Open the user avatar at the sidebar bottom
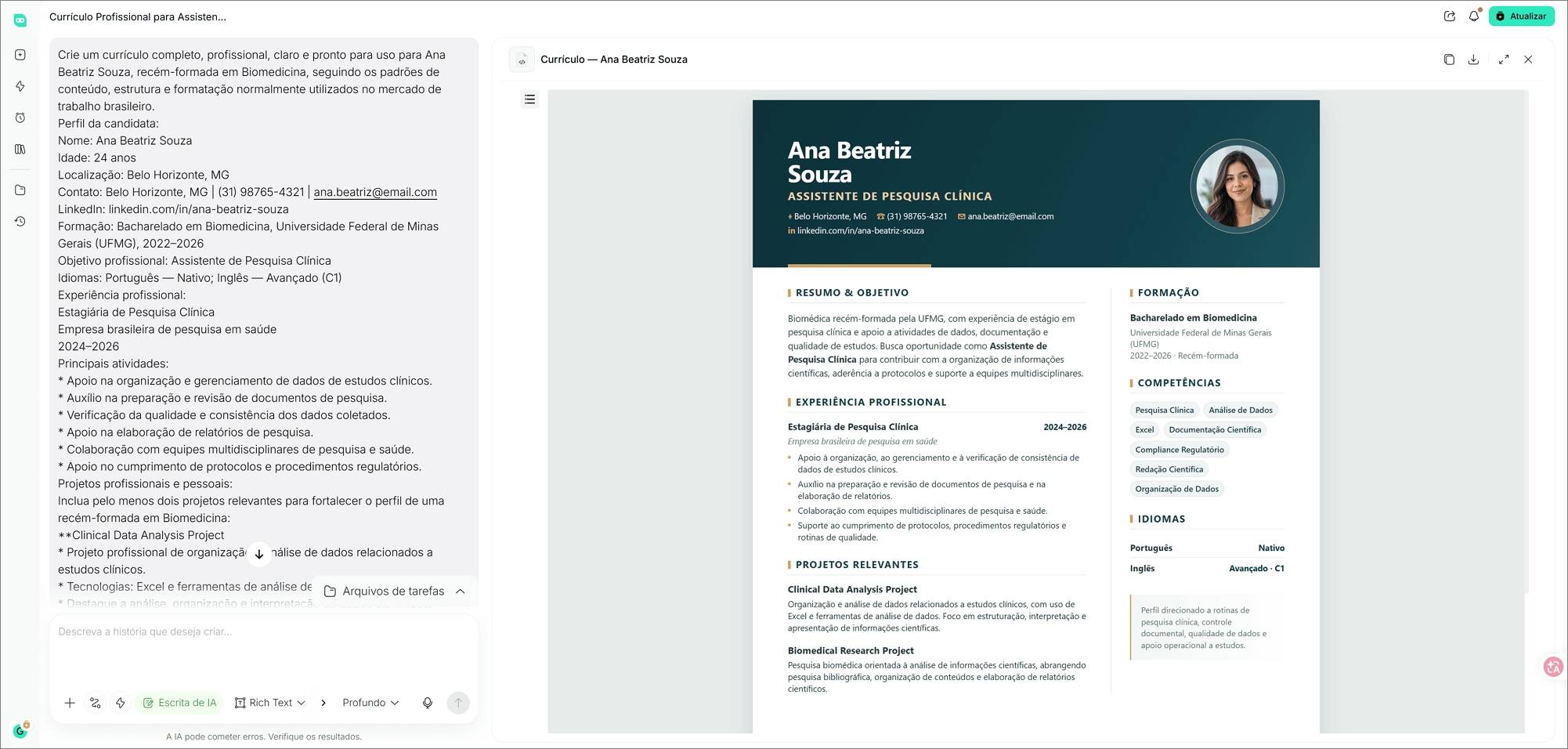The height and width of the screenshot is (749, 1568). click(x=20, y=730)
